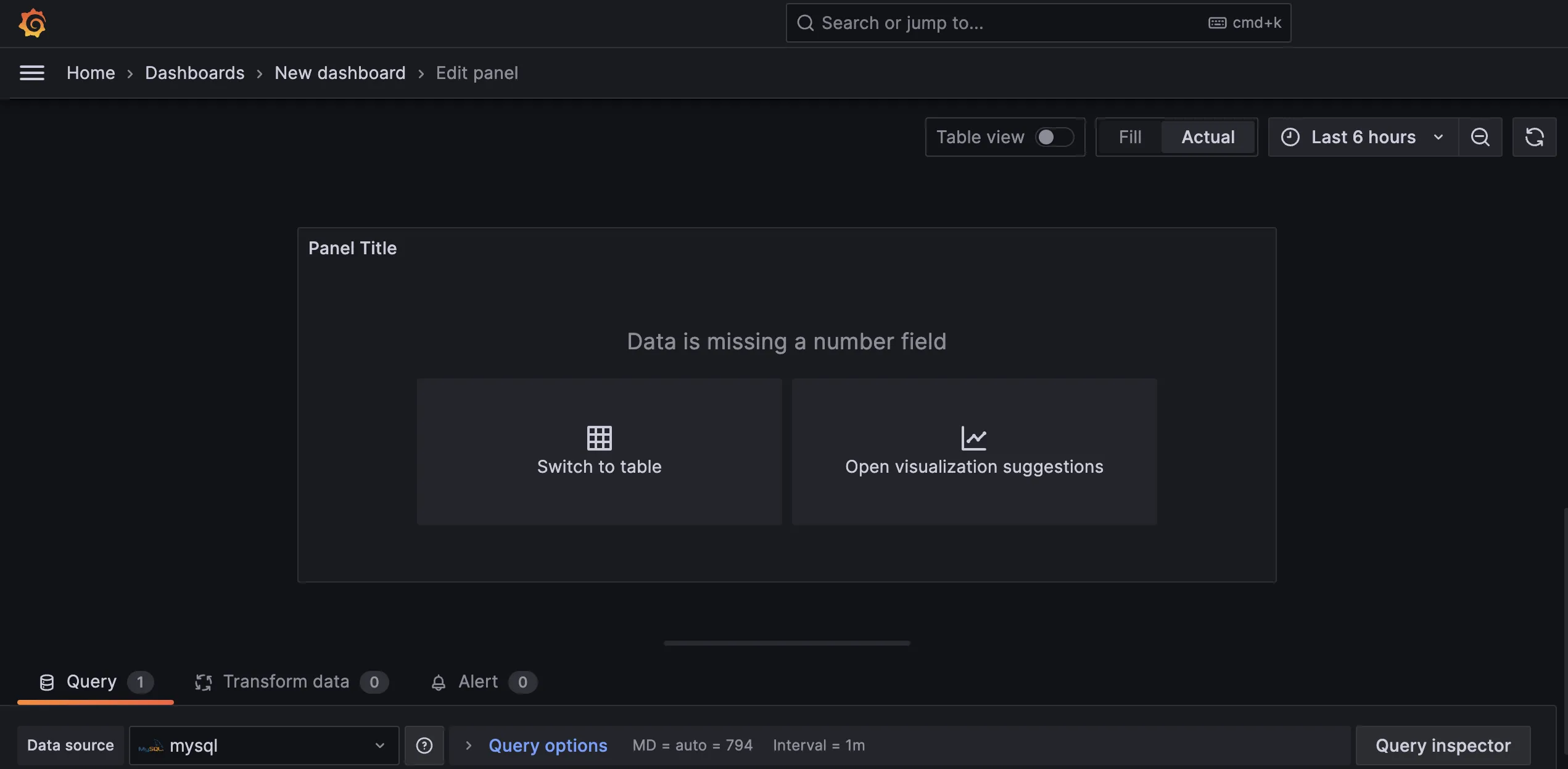Click the hamburger menu icon

coord(32,72)
